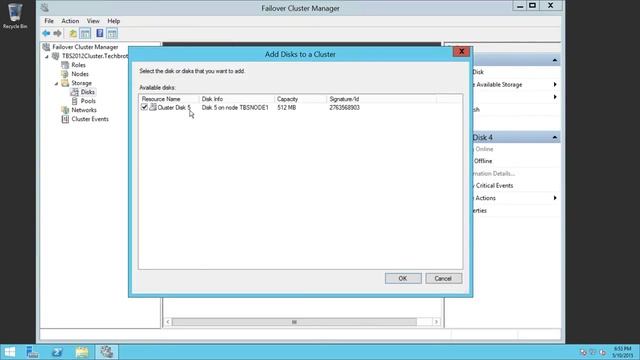This screenshot has width=640, height=360.
Task: Uncheck the Cluster Disk 5 checkbox
Action: point(144,107)
